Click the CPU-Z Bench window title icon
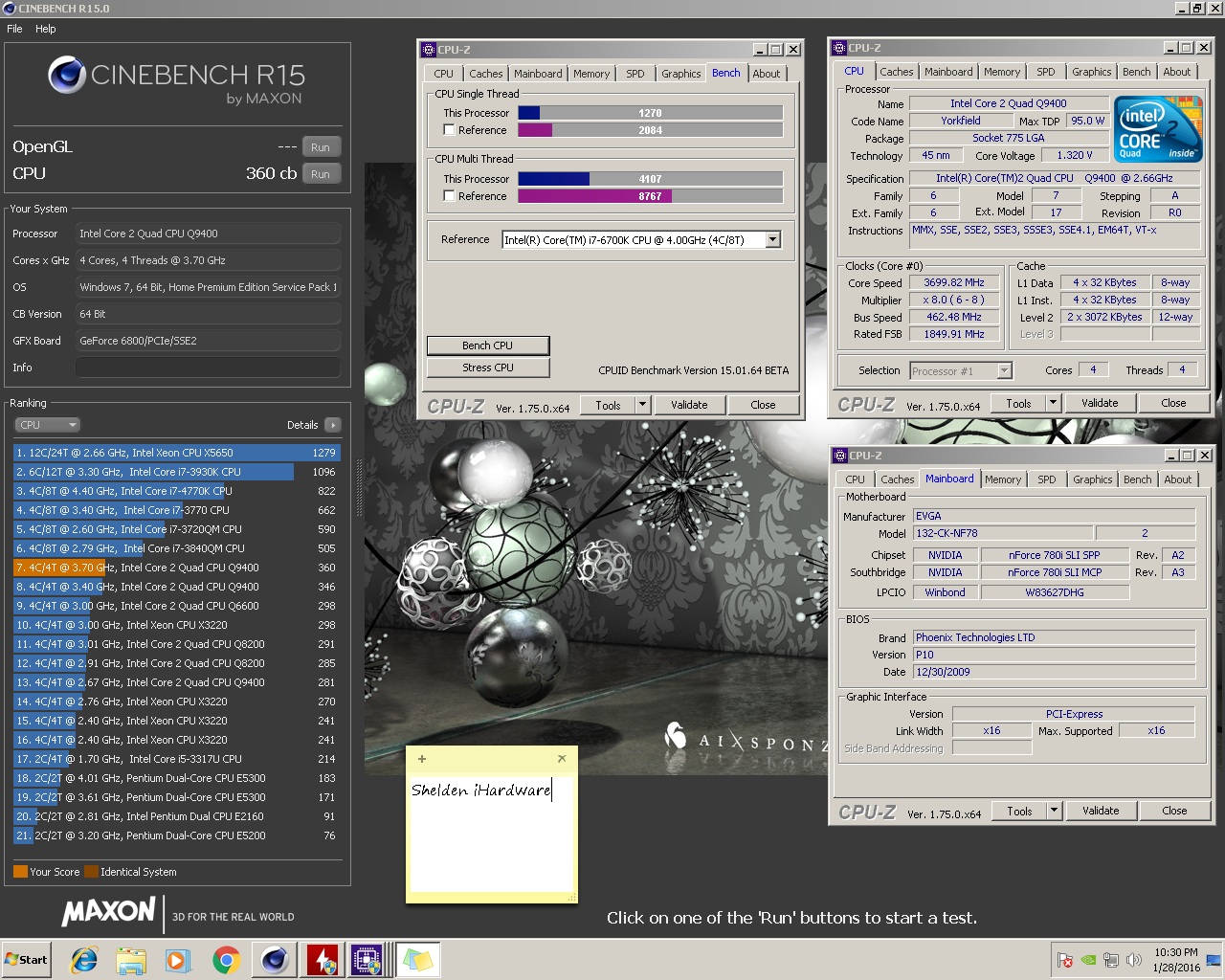This screenshot has height=980, width=1225. tap(429, 50)
